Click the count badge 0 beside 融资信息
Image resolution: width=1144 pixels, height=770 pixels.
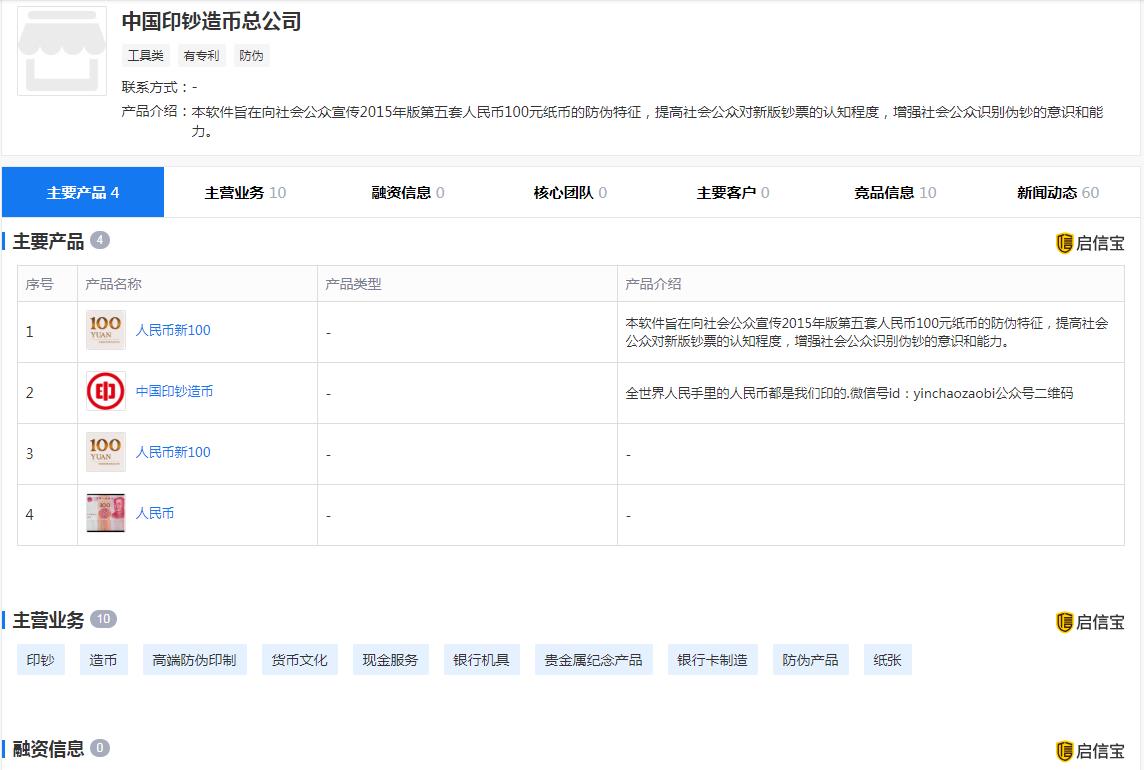pos(100,748)
